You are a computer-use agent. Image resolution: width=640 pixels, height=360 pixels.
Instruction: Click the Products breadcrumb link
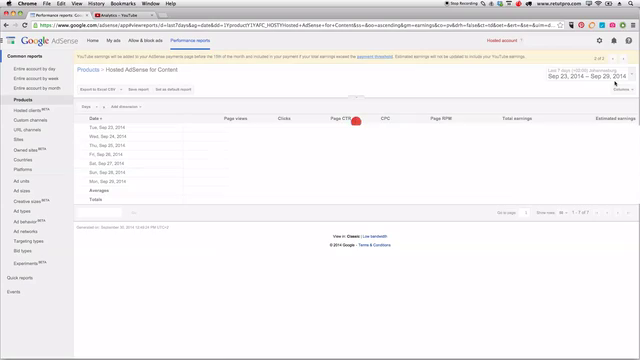88,70
